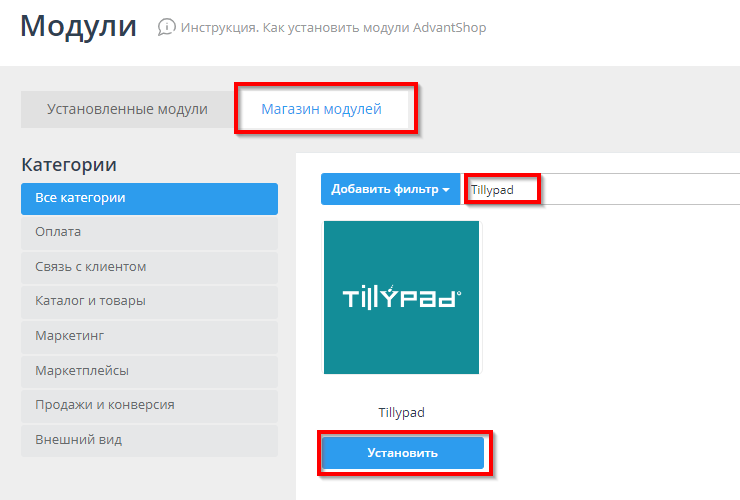Viewport: 740px width, 500px height.
Task: Select the Магазин модулей tab
Action: [321, 110]
